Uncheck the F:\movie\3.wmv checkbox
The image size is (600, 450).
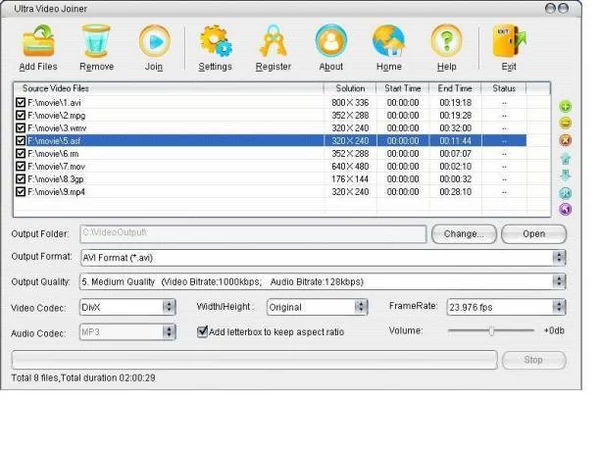click(21, 128)
